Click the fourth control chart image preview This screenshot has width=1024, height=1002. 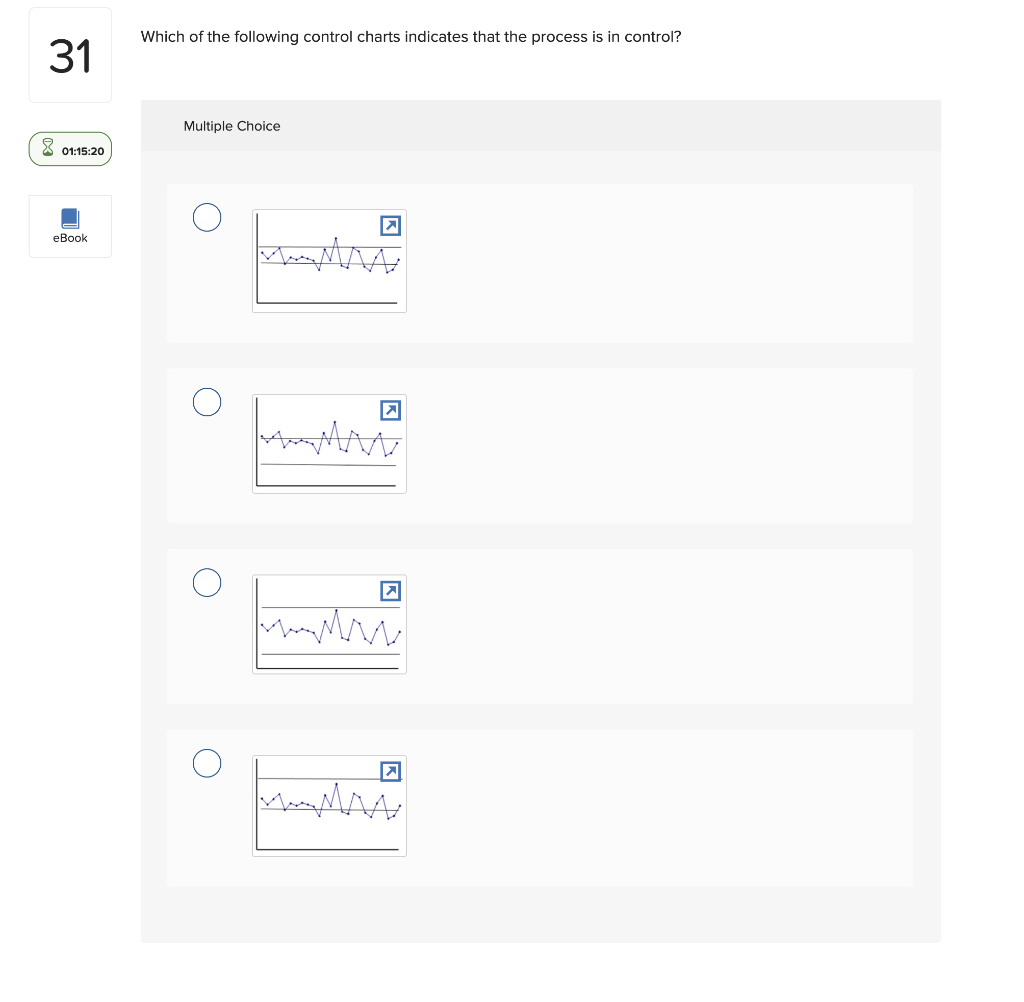329,805
